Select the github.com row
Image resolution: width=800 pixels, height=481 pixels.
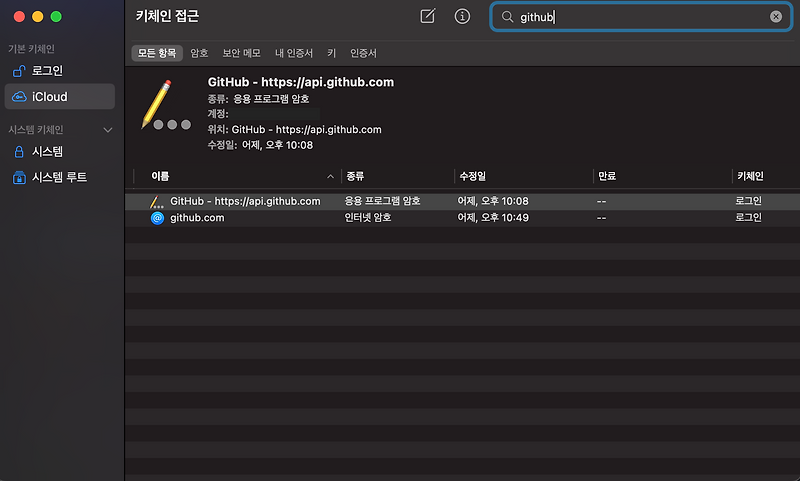(x=462, y=218)
